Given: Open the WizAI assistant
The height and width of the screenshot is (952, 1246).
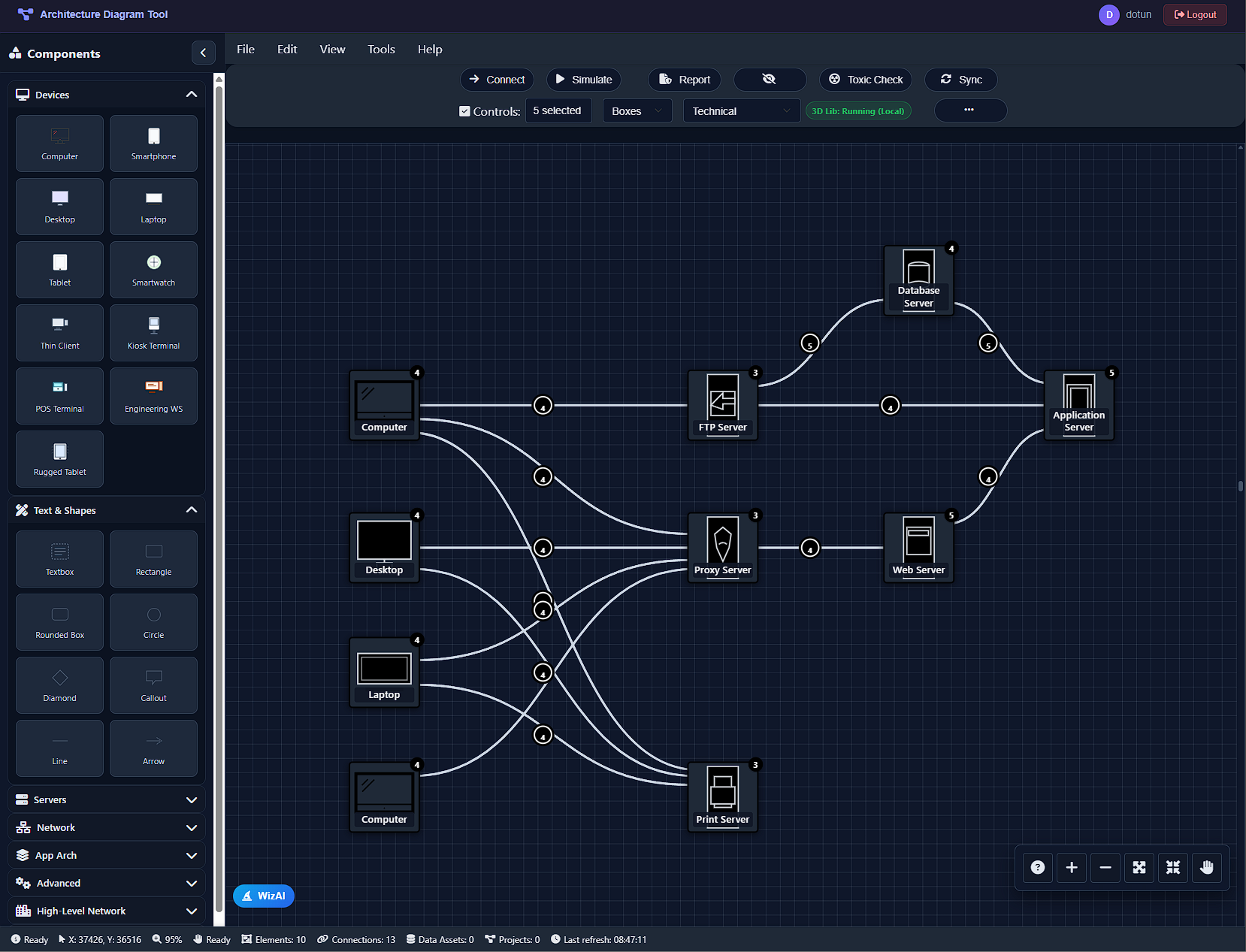Looking at the screenshot, I should (x=263, y=896).
